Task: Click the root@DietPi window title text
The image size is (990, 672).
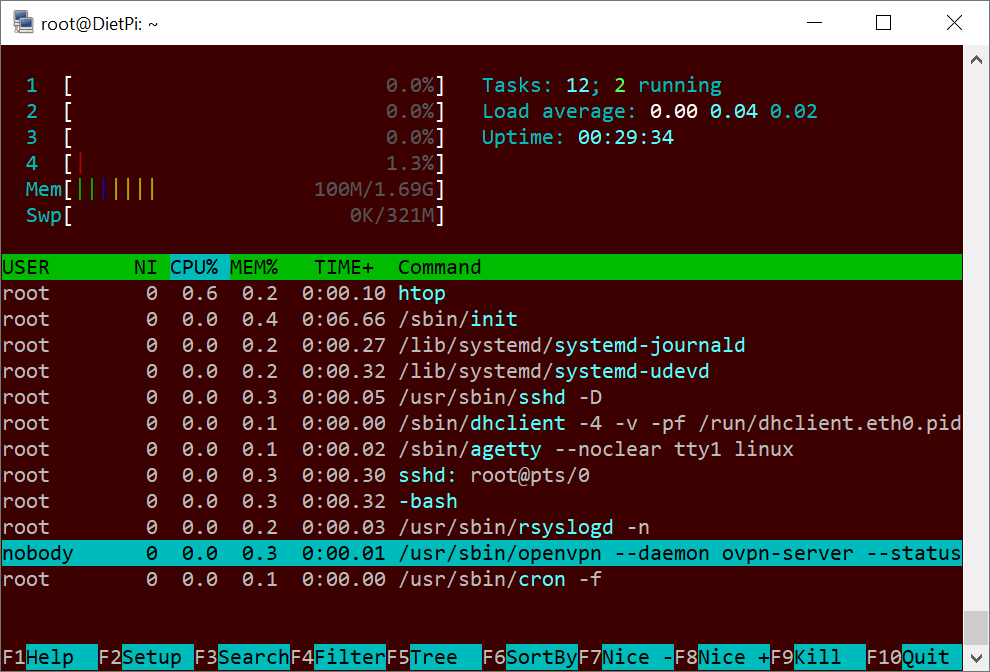Action: coord(99,24)
